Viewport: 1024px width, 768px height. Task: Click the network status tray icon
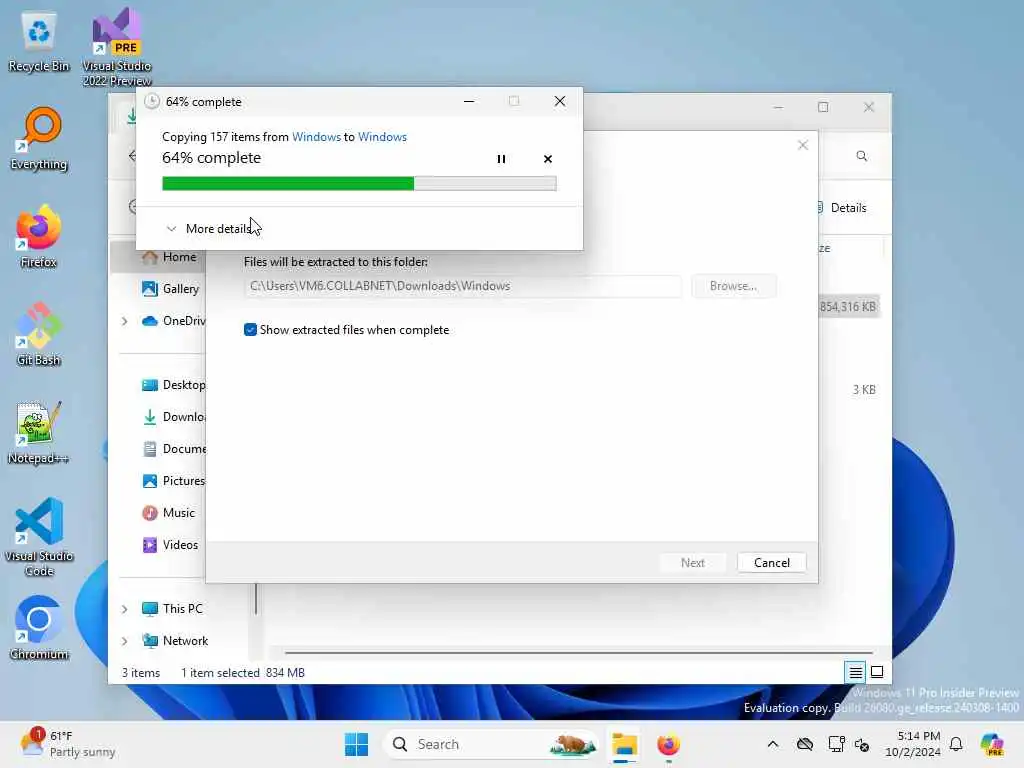[836, 744]
